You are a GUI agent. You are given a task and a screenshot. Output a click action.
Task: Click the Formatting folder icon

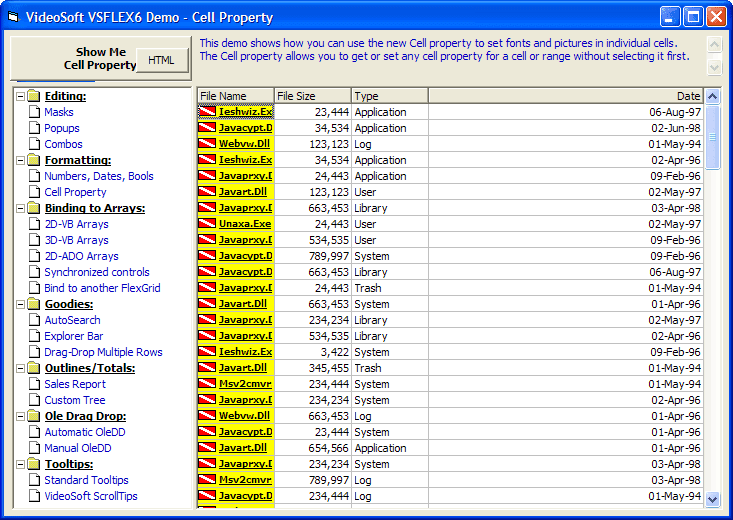tap(34, 160)
